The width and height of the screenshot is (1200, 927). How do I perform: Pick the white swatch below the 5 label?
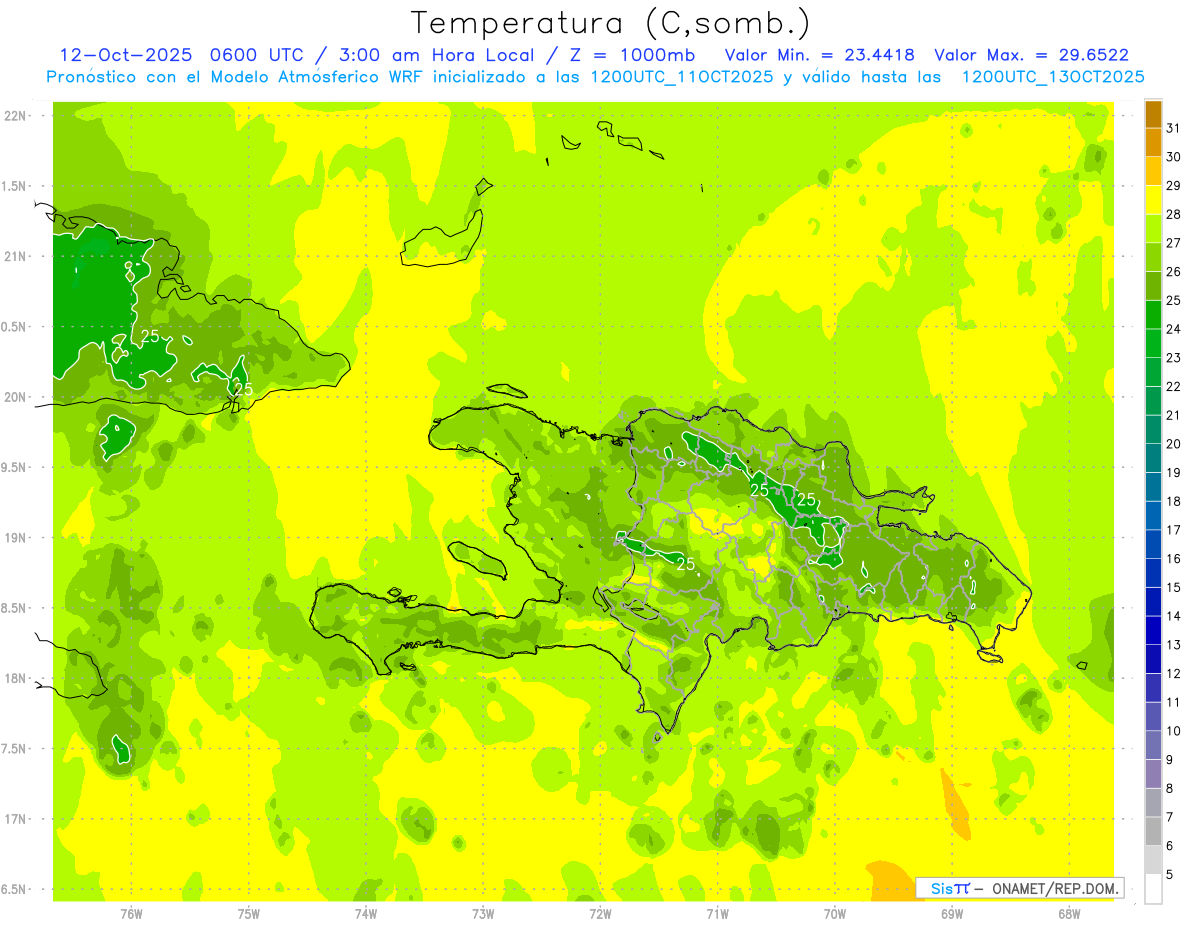coord(1153,889)
